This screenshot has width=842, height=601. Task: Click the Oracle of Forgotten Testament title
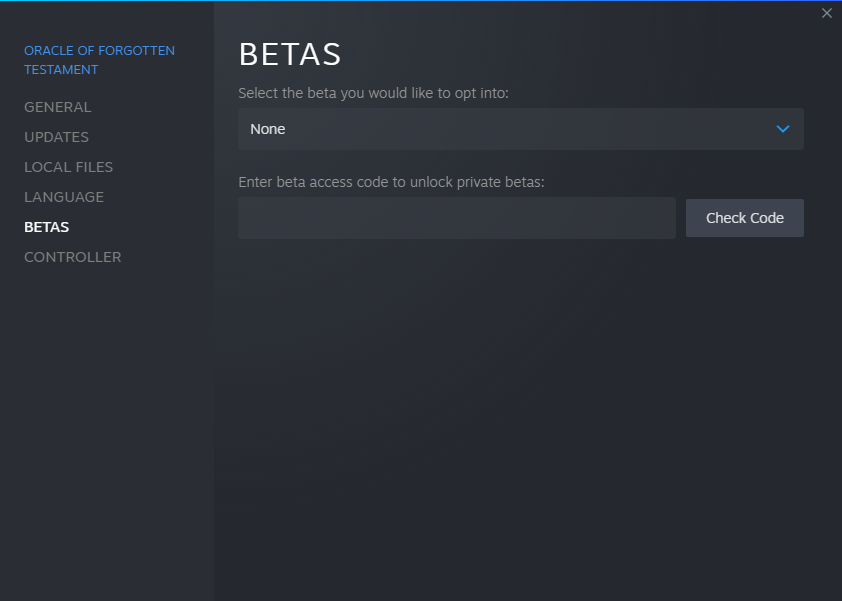pos(99,51)
